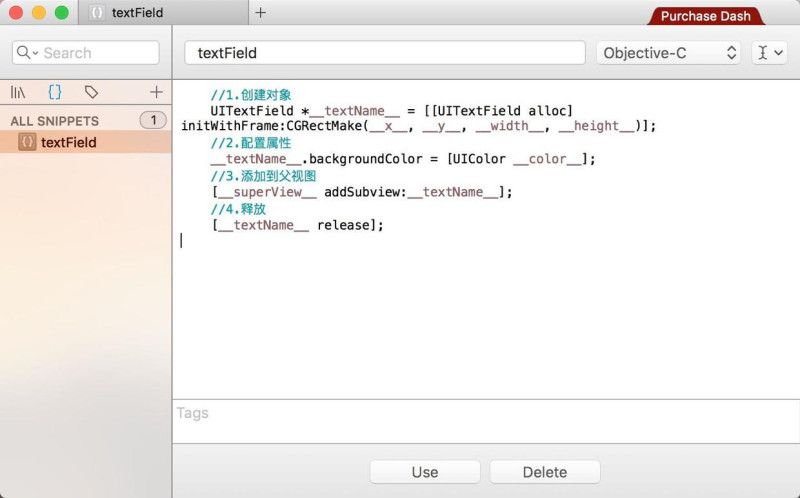Click the ALL SNIPPETS count badge

pyautogui.click(x=153, y=120)
